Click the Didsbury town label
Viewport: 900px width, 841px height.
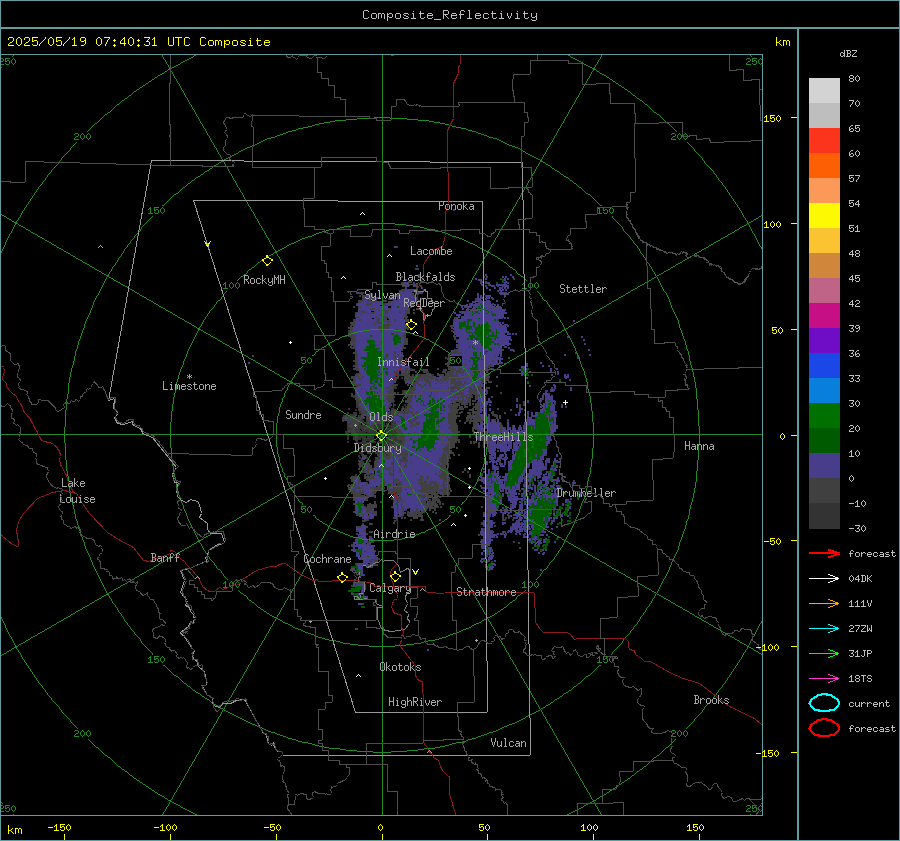click(377, 448)
